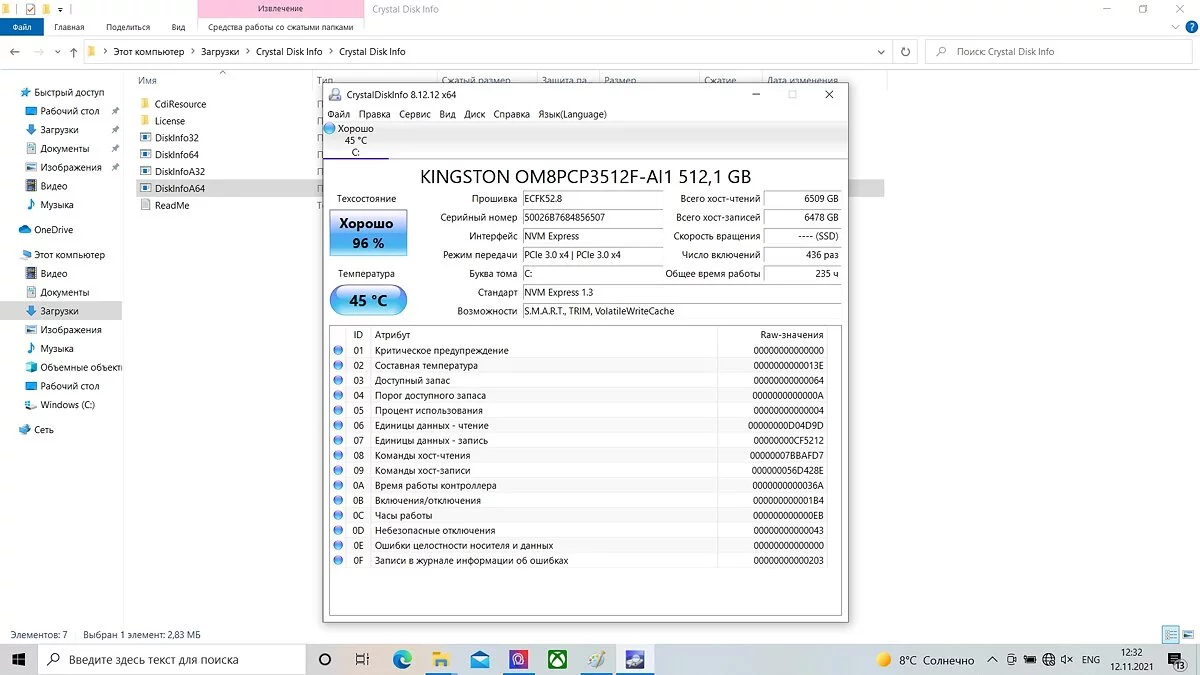Click the Explorer back navigation arrow
This screenshot has width=1200, height=675.
pyautogui.click(x=15, y=52)
